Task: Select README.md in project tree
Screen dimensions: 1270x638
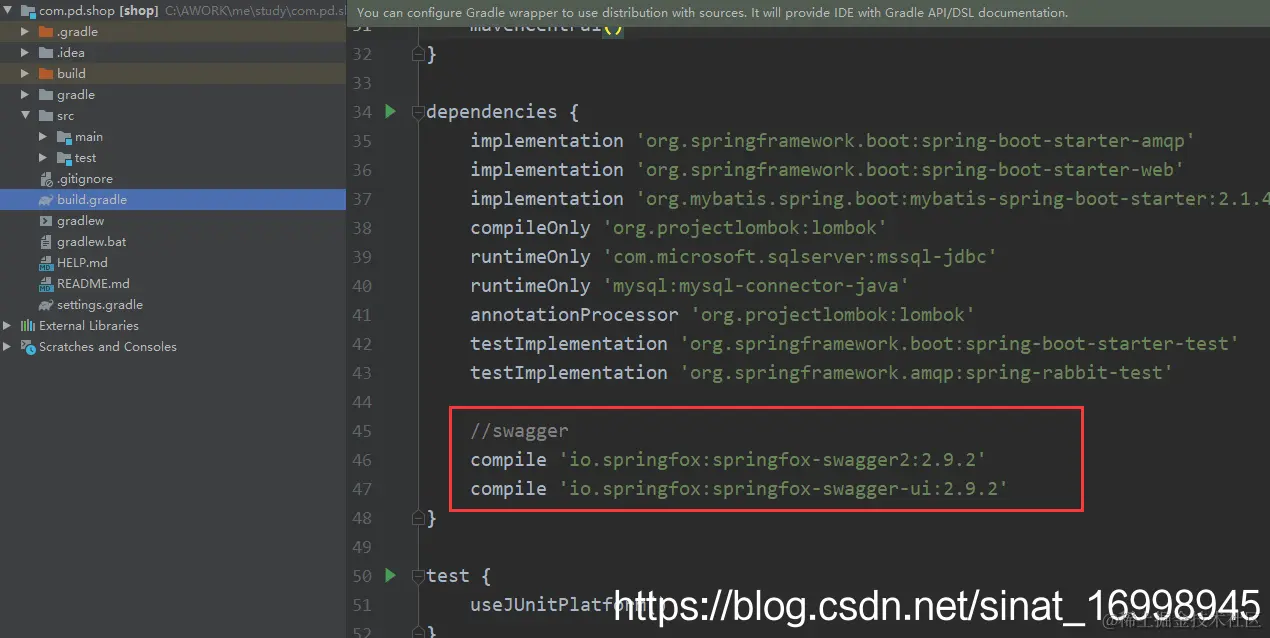Action: coord(93,283)
